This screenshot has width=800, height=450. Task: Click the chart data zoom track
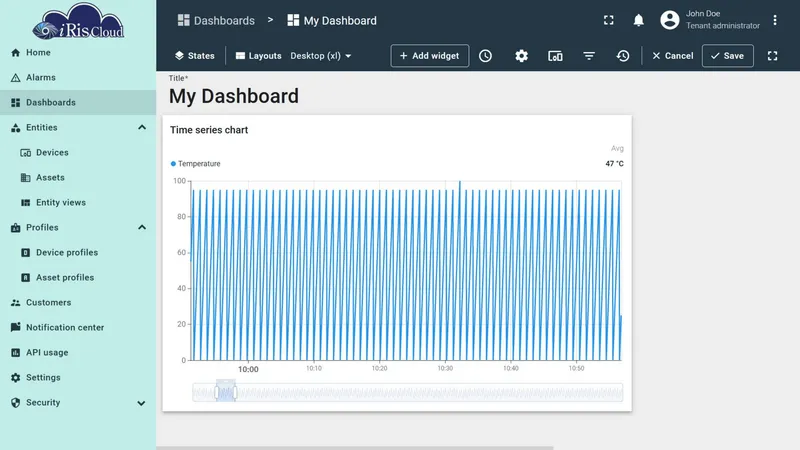408,392
